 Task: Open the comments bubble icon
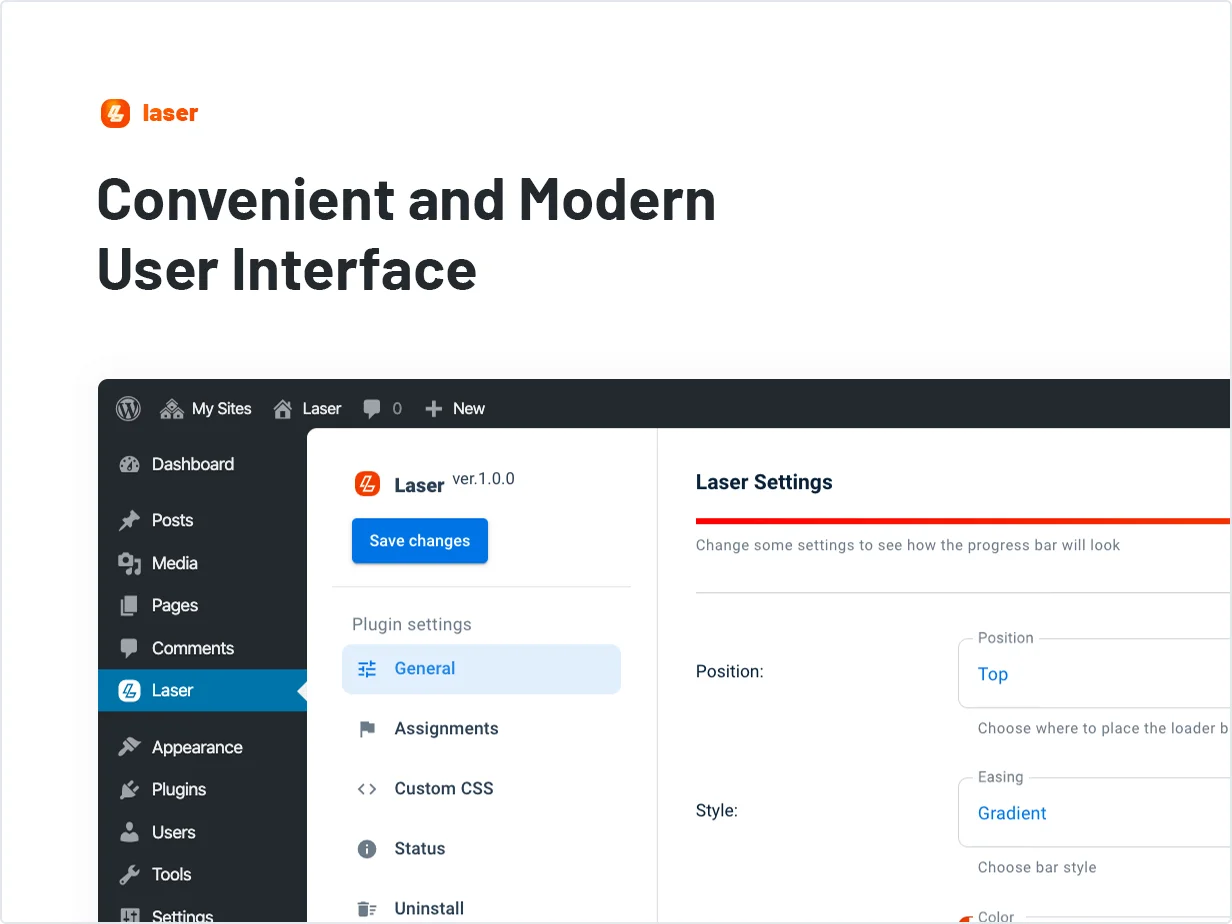pyautogui.click(x=372, y=408)
